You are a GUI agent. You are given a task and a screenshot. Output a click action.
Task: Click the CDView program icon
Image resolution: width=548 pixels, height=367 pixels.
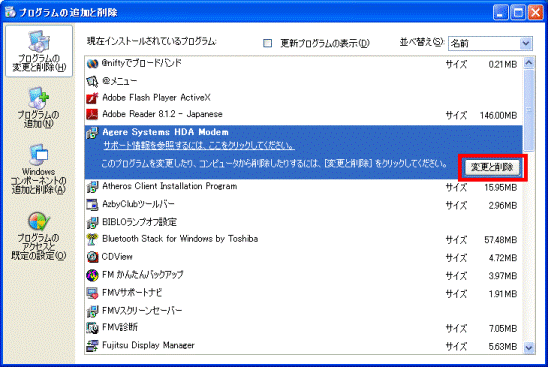(92, 257)
